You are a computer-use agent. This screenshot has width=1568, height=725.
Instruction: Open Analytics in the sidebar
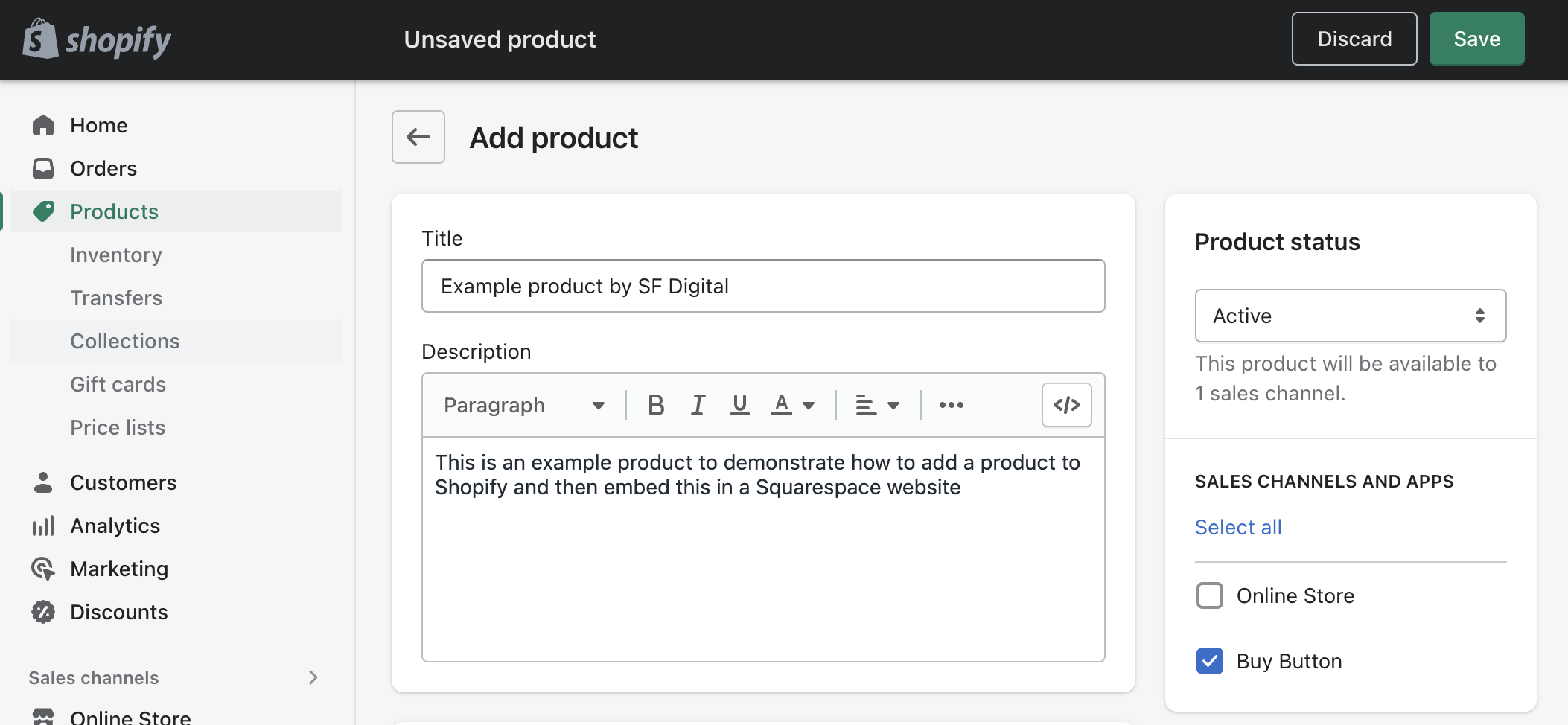[x=176, y=526]
